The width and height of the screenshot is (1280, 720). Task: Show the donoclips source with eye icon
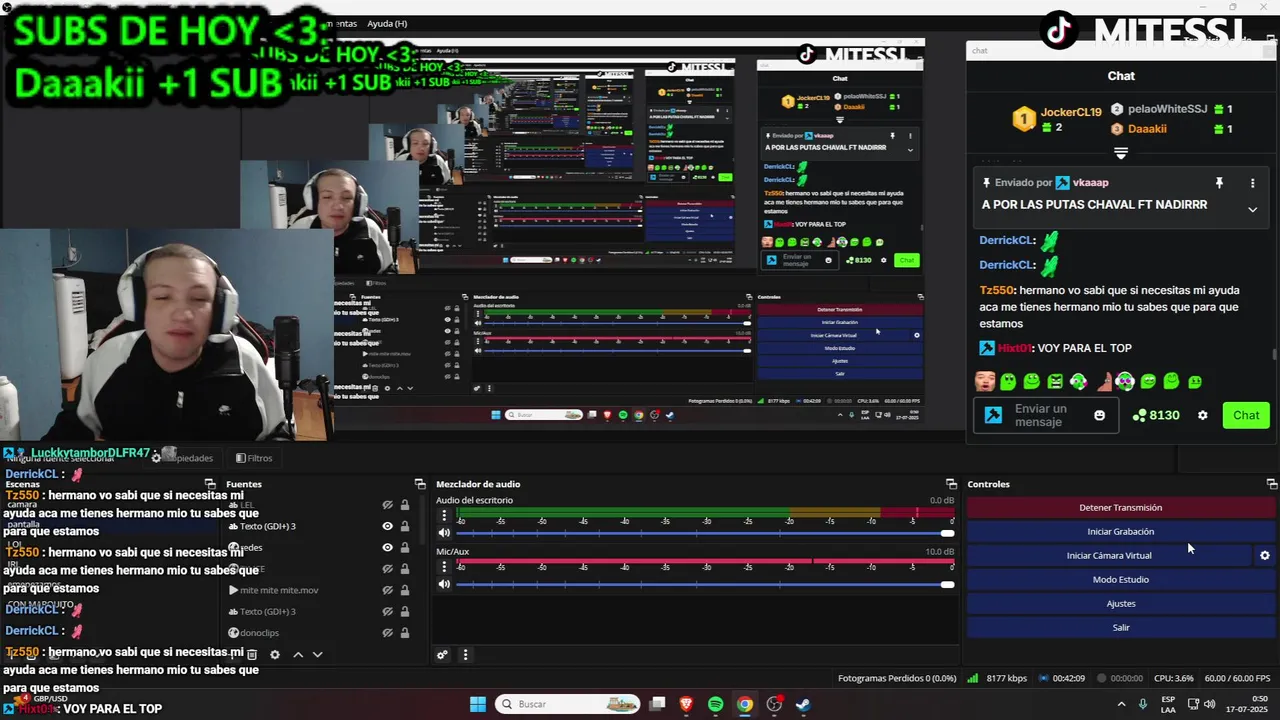(387, 633)
